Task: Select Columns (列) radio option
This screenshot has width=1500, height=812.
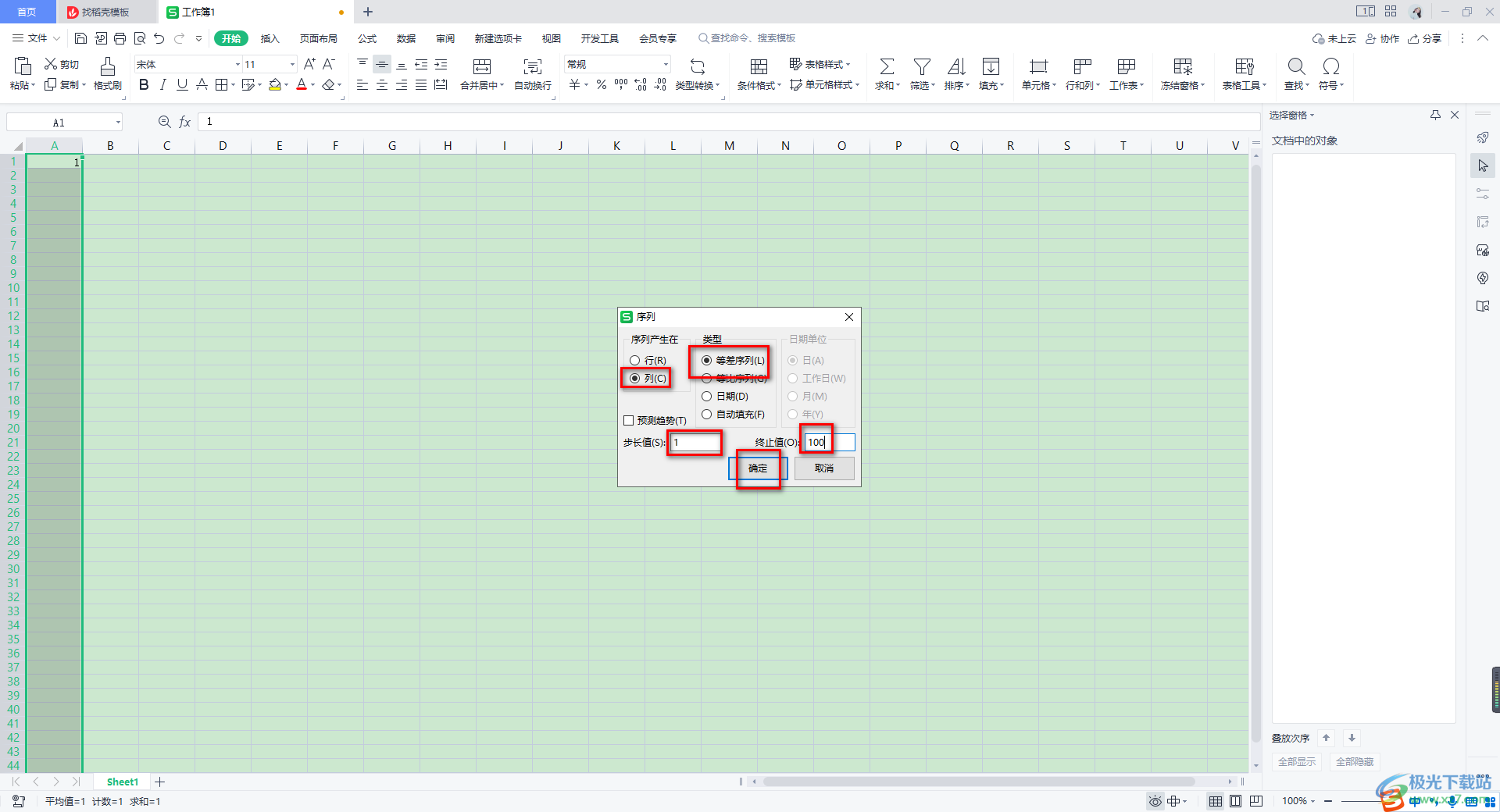Action: coord(648,378)
